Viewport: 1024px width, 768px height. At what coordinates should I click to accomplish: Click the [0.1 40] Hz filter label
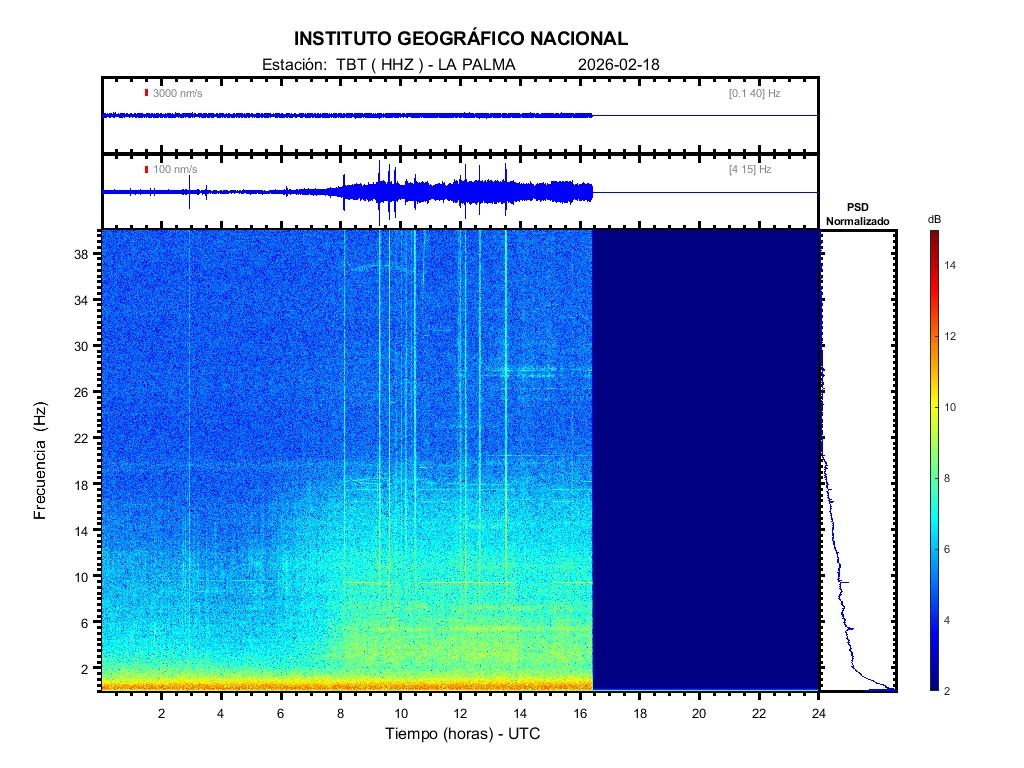click(x=755, y=93)
